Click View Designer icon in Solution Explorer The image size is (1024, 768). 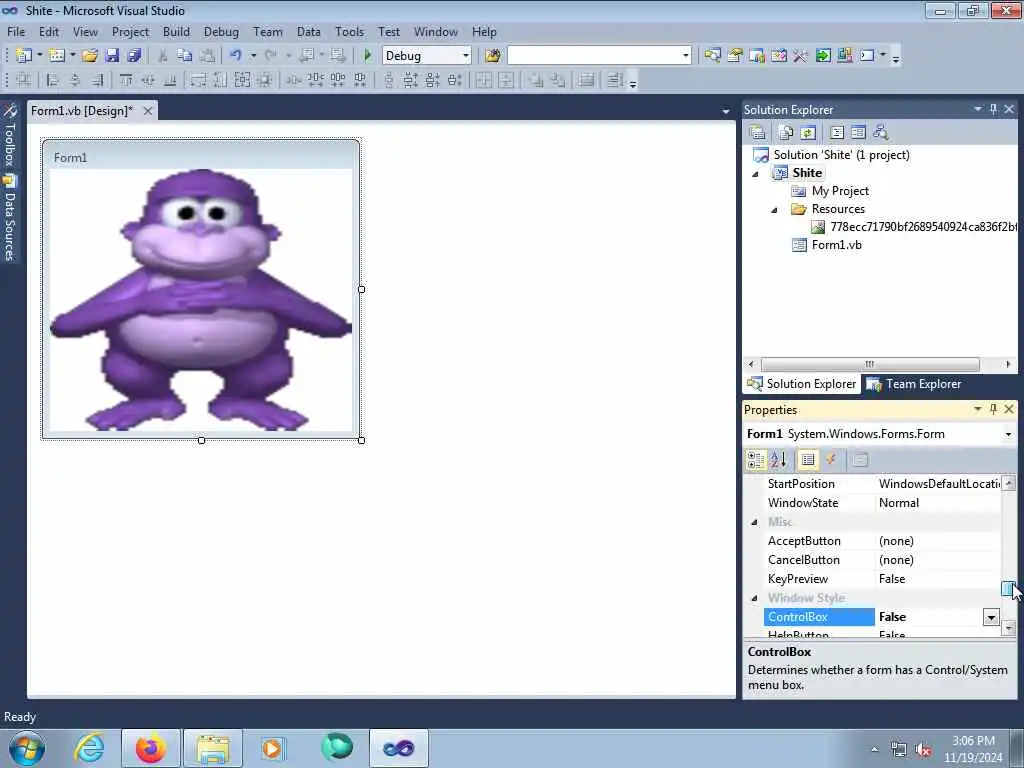coord(858,133)
